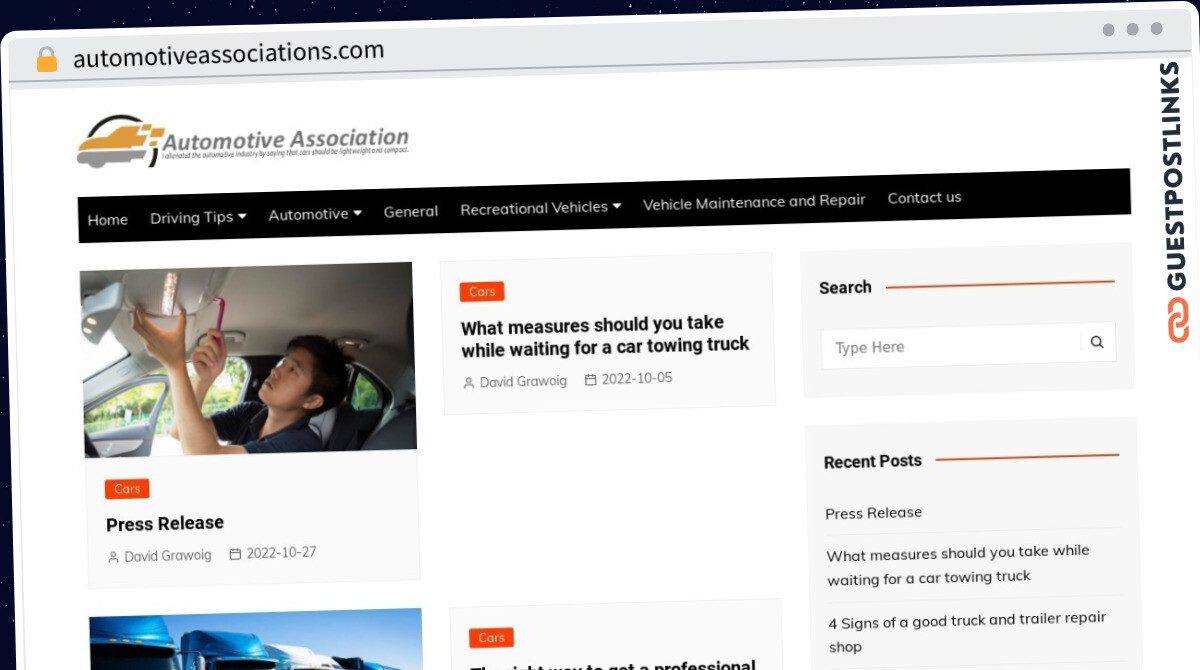Open the Recreational Vehicles menu label

[x=534, y=208]
